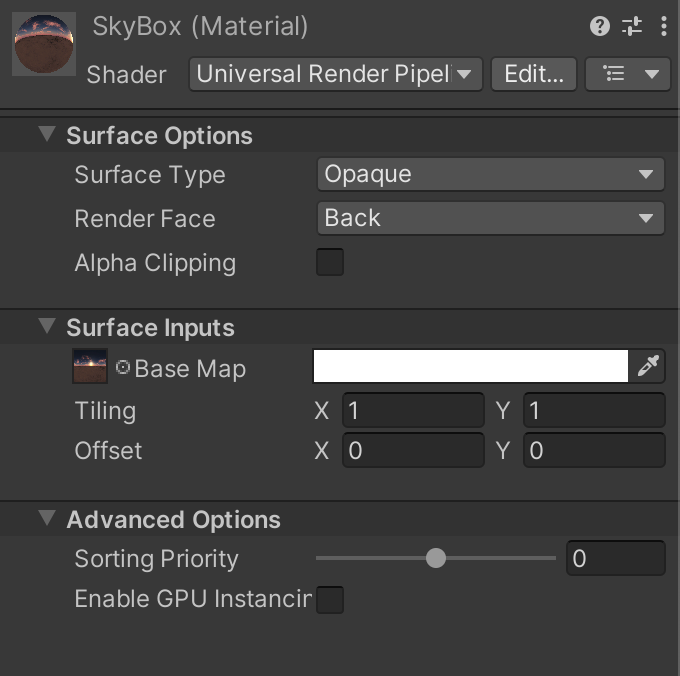The height and width of the screenshot is (676, 680).
Task: Click the Edit... shader button
Action: pyautogui.click(x=533, y=74)
